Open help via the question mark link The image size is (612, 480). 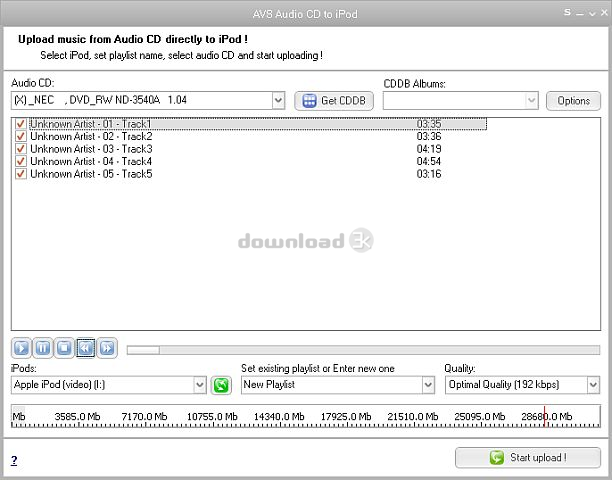point(14,460)
